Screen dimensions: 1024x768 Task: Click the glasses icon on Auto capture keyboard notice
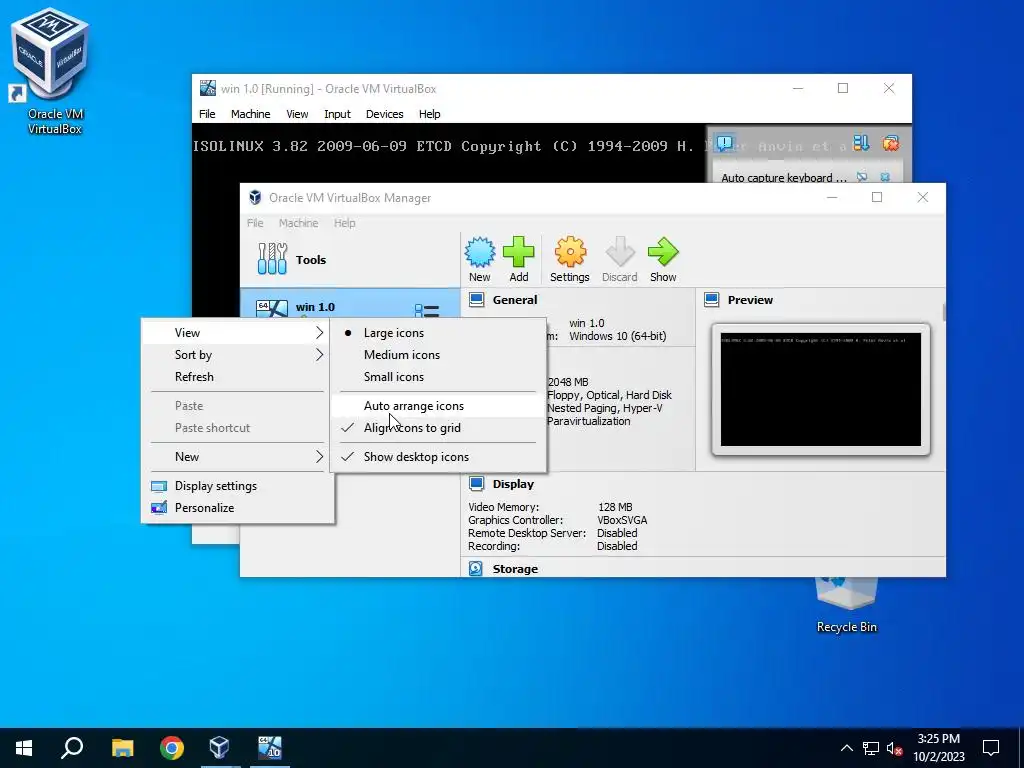pos(862,177)
